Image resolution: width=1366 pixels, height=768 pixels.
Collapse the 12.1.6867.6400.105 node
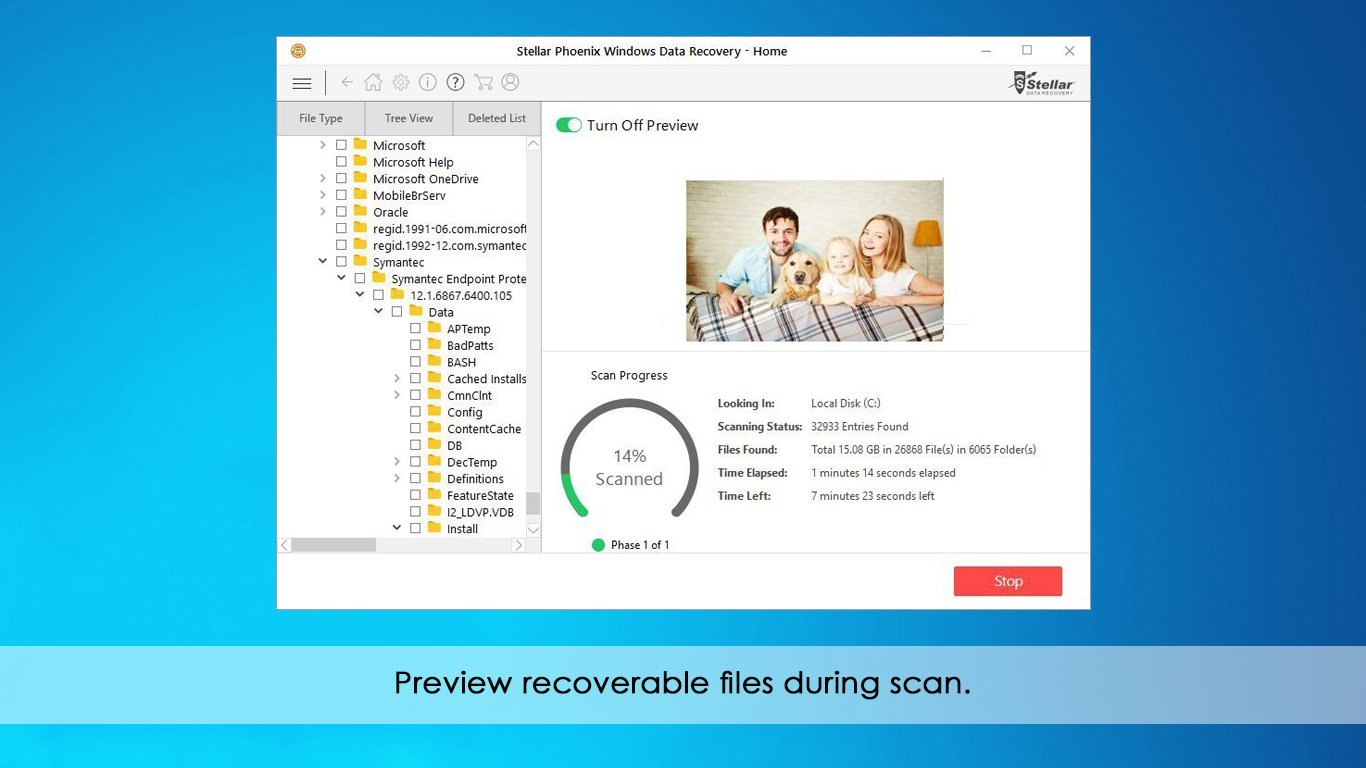359,295
